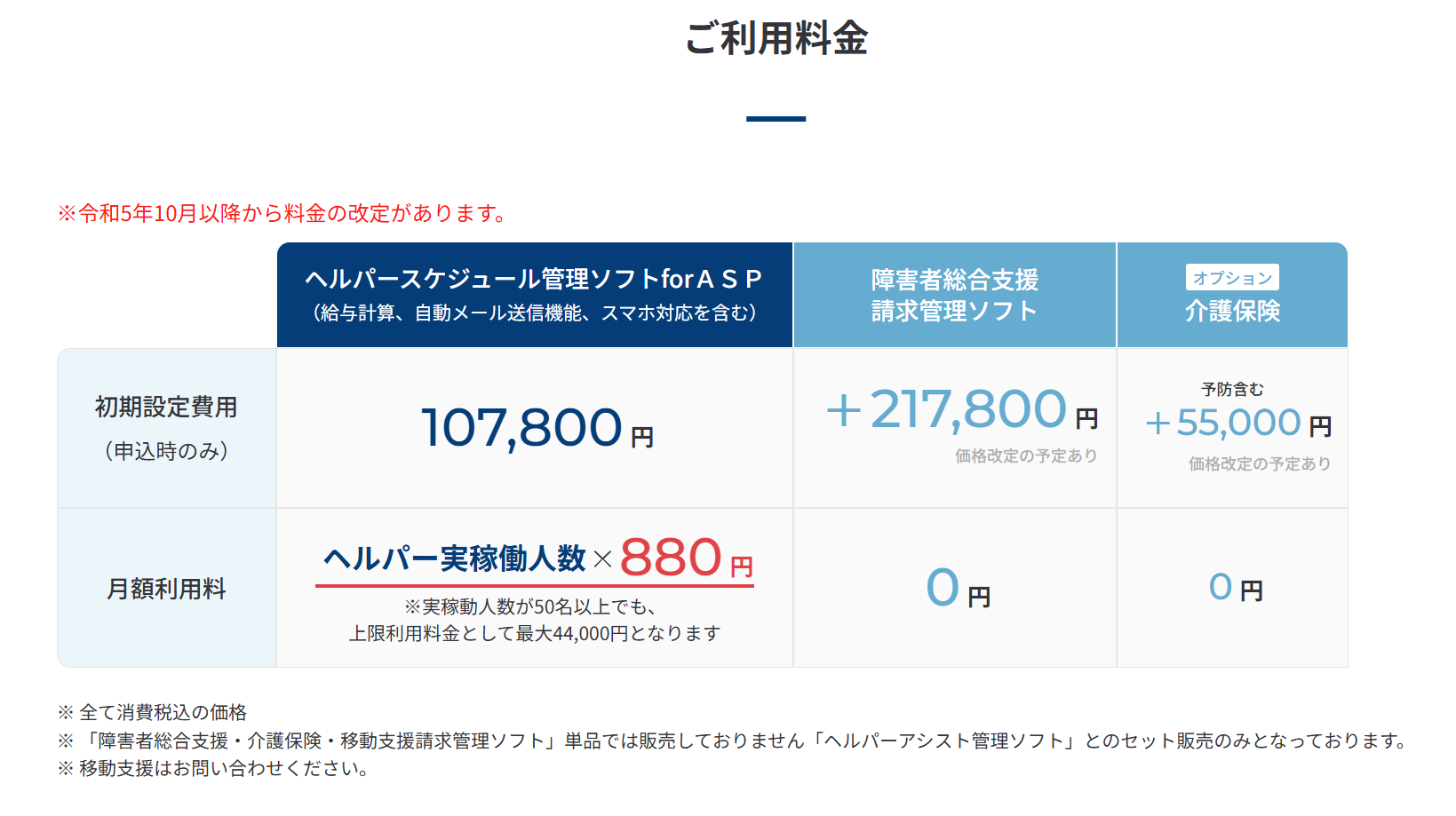
Task: Click the white オプション badge
Action: pos(1232,278)
